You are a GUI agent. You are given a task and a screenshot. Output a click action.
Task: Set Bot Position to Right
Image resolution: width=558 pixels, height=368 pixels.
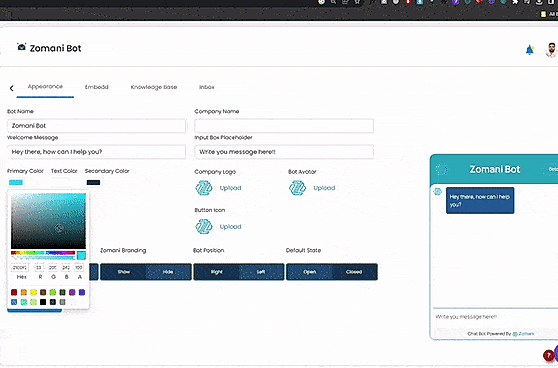click(x=216, y=272)
